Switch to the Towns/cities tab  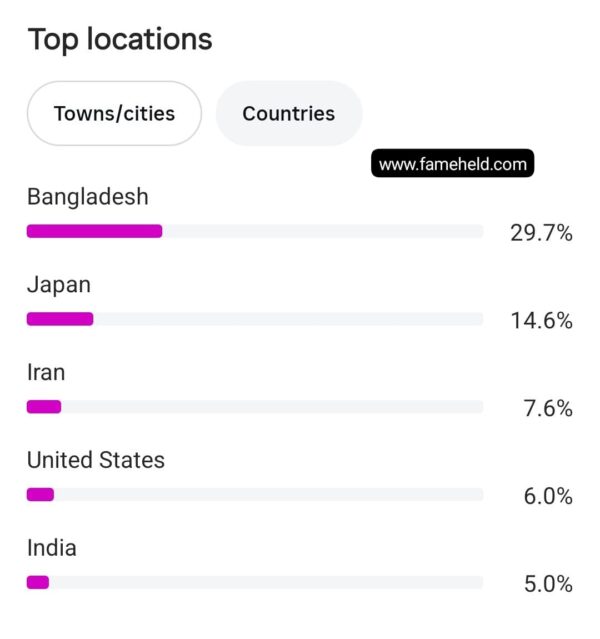(114, 113)
